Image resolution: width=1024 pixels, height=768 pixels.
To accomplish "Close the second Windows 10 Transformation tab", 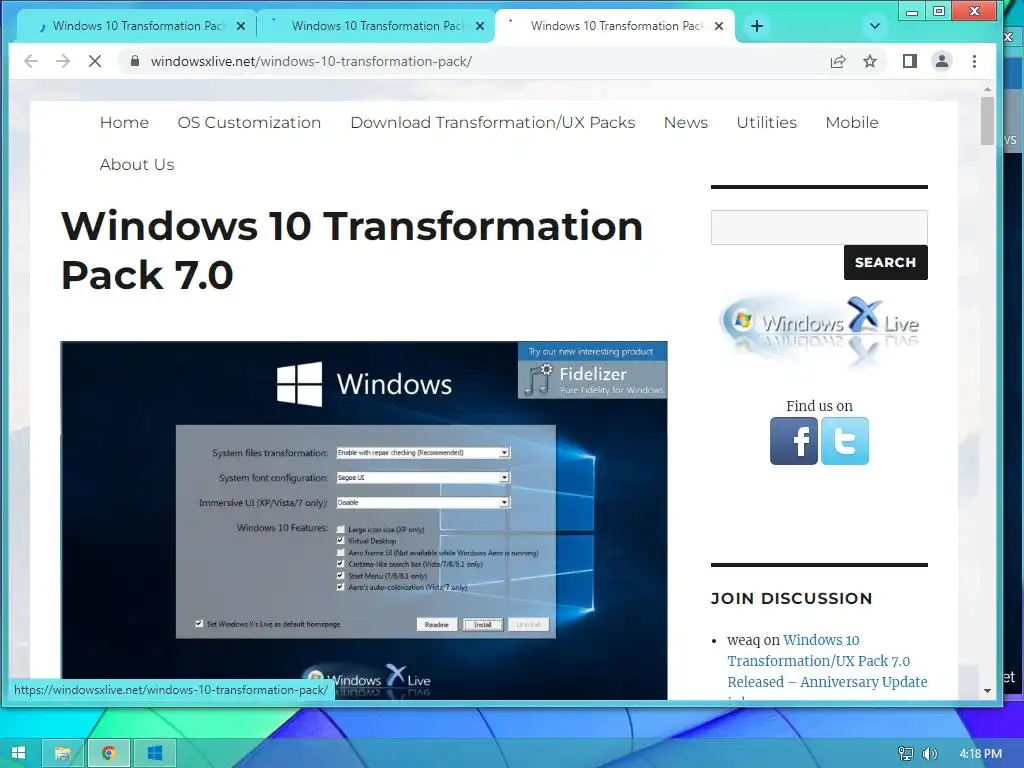I will coord(480,26).
